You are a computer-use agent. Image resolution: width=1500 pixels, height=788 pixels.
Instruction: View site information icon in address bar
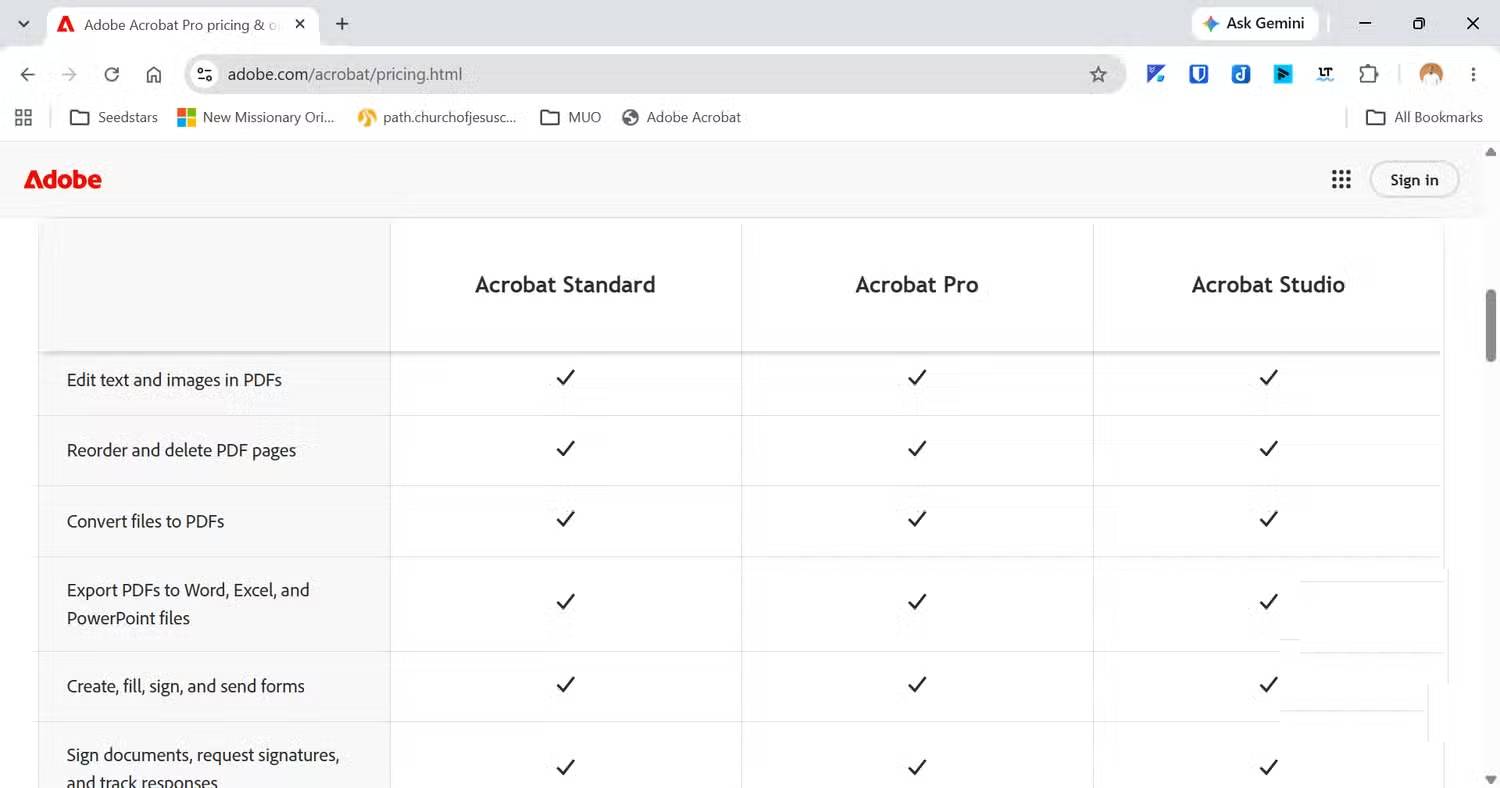tap(205, 74)
